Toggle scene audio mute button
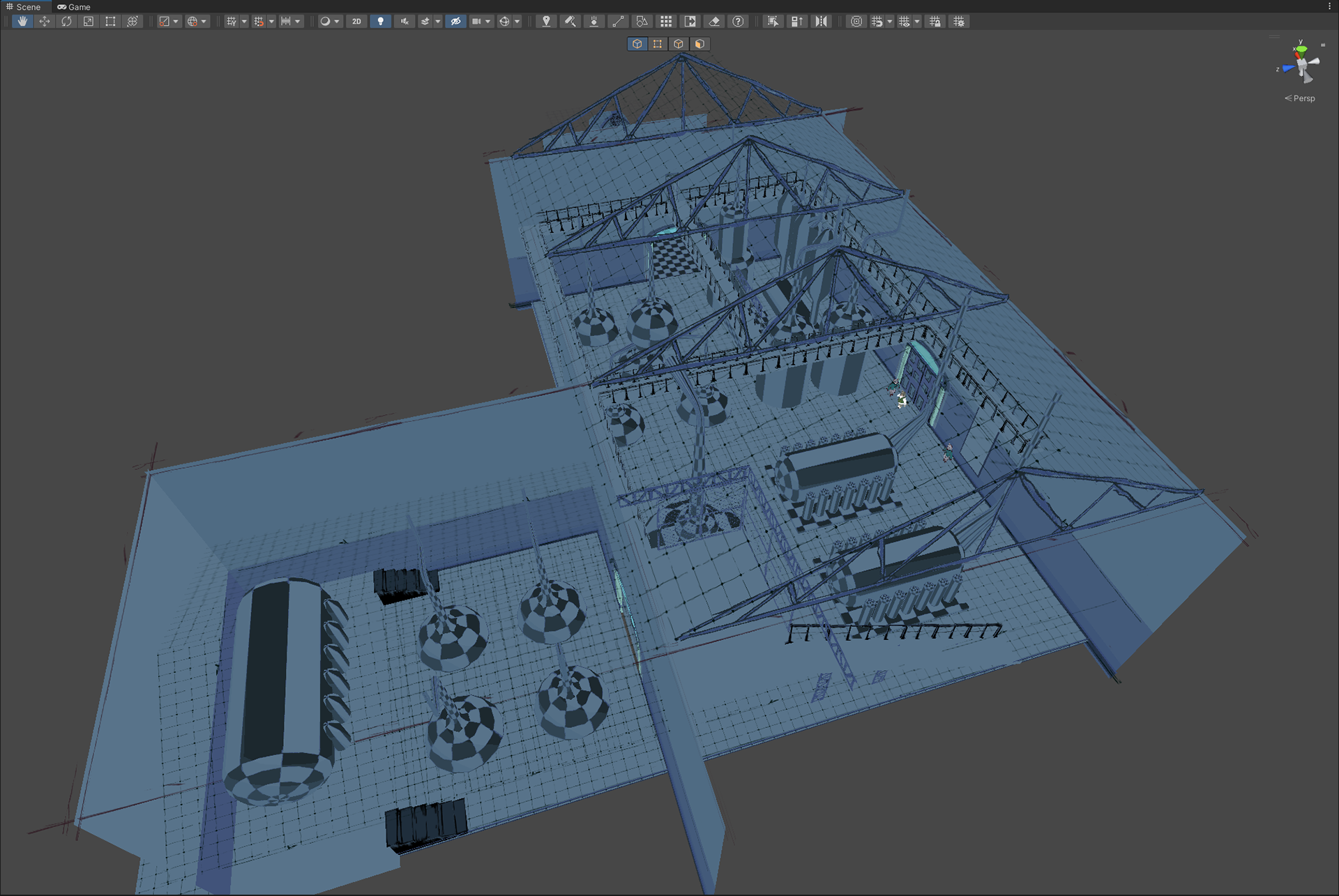Image resolution: width=1339 pixels, height=896 pixels. (404, 22)
